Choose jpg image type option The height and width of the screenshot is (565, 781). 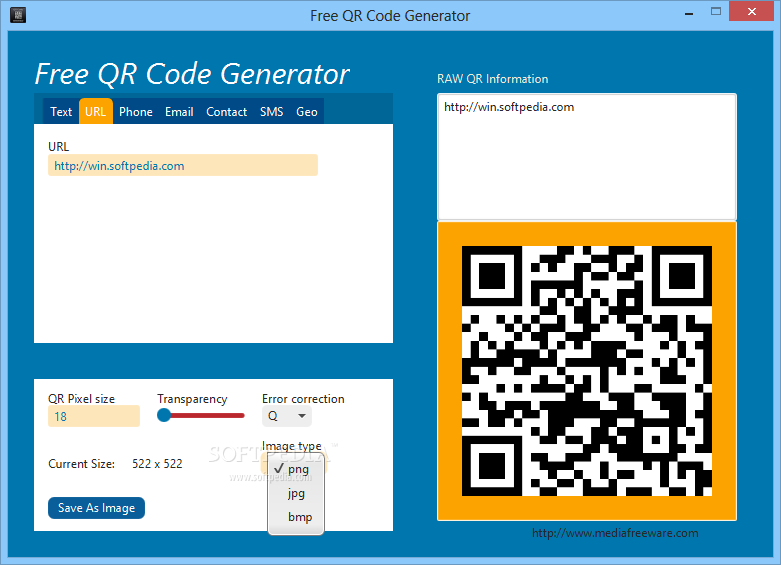(x=296, y=493)
